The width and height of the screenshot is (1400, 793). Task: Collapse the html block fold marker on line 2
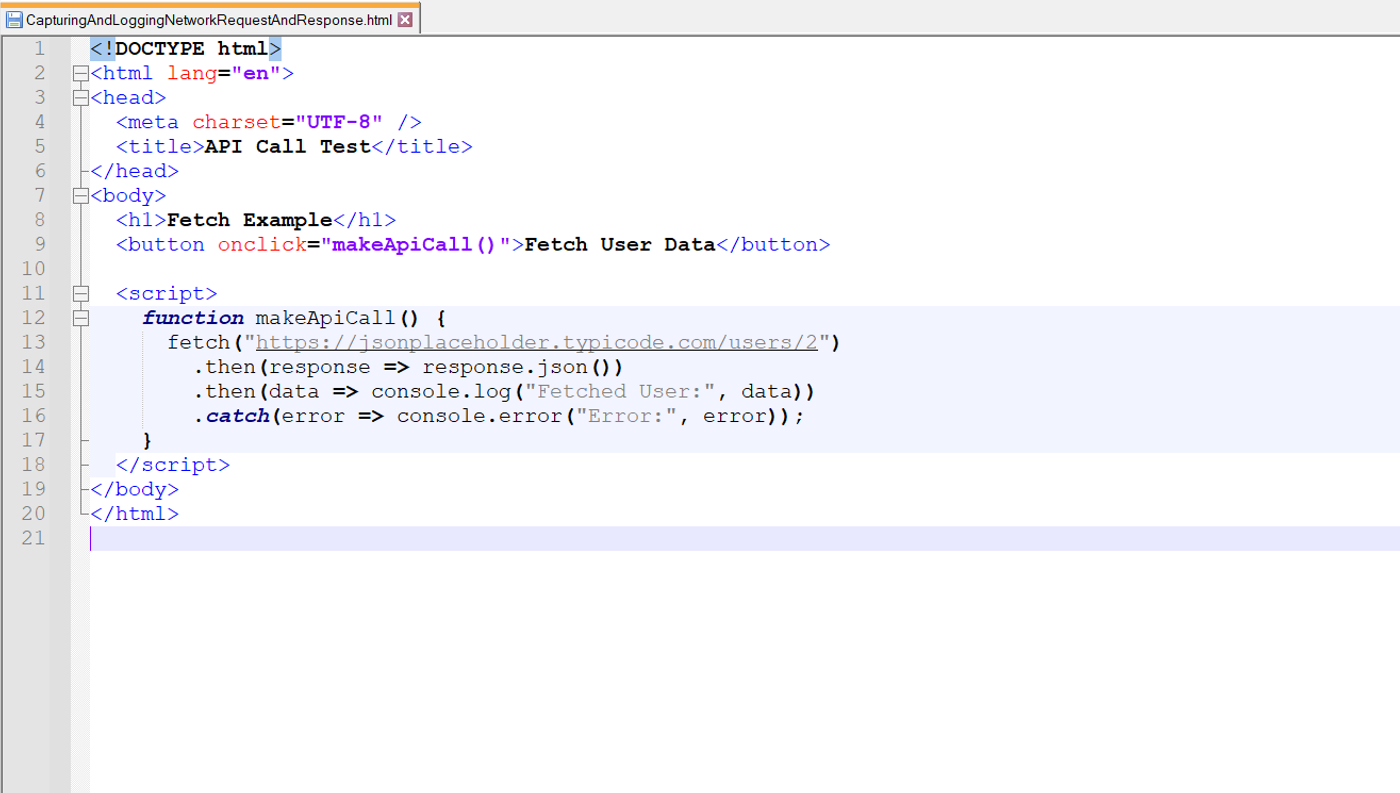(x=80, y=73)
